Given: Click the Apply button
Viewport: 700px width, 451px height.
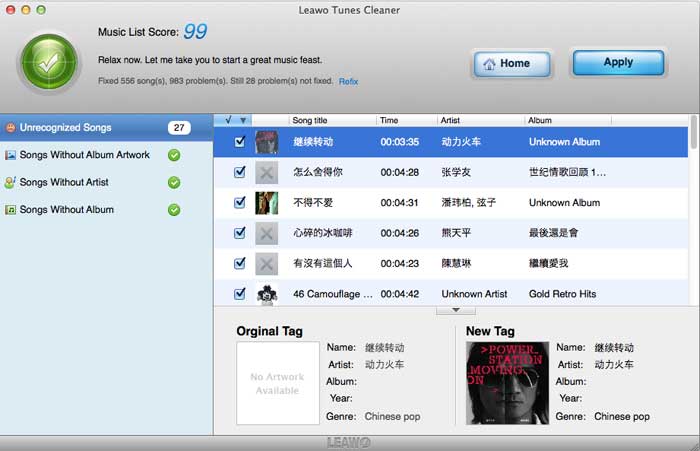Looking at the screenshot, I should pos(618,63).
